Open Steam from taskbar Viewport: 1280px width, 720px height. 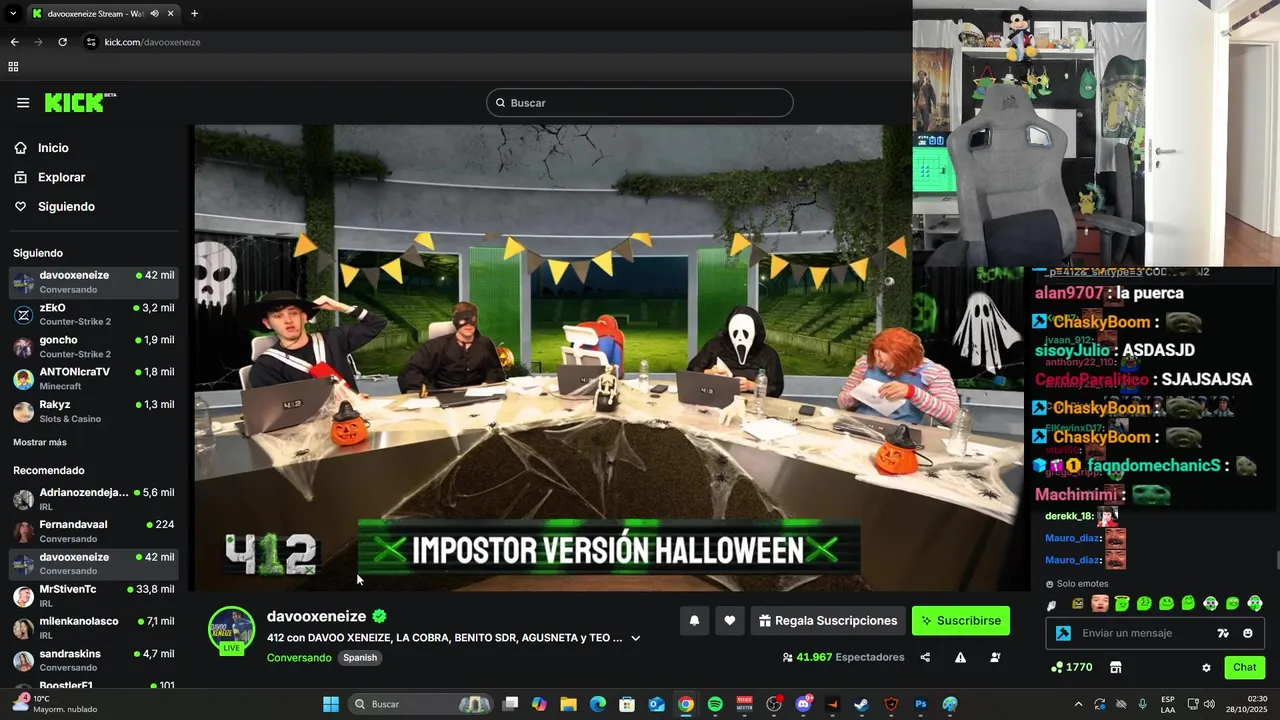point(861,704)
